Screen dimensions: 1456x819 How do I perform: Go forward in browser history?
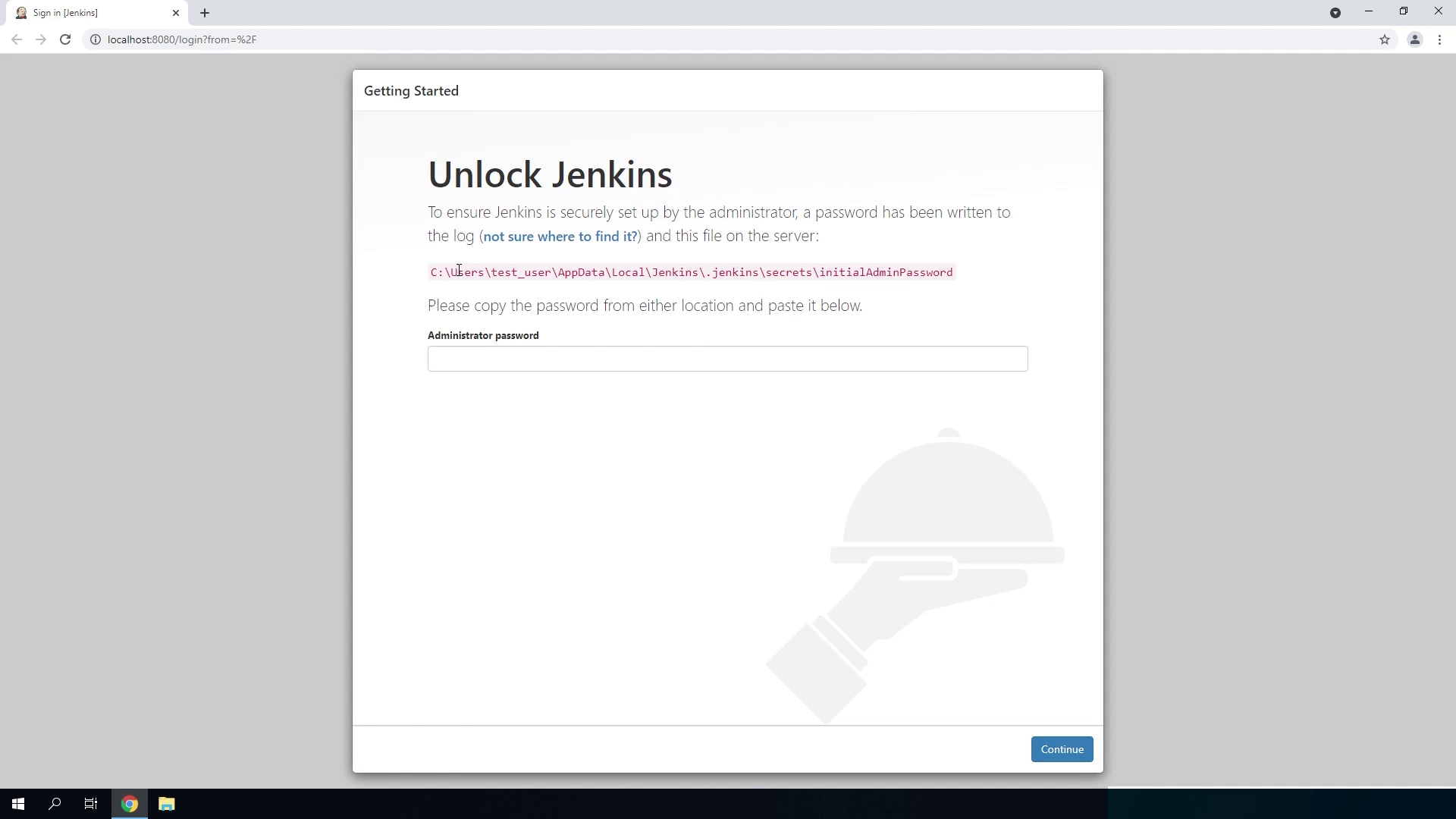point(41,39)
